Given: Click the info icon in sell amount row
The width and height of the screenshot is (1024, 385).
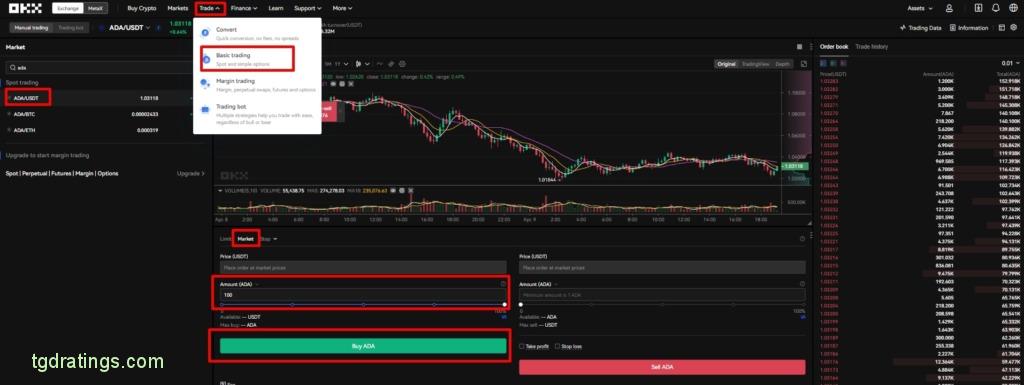Looking at the screenshot, I should click(802, 284).
